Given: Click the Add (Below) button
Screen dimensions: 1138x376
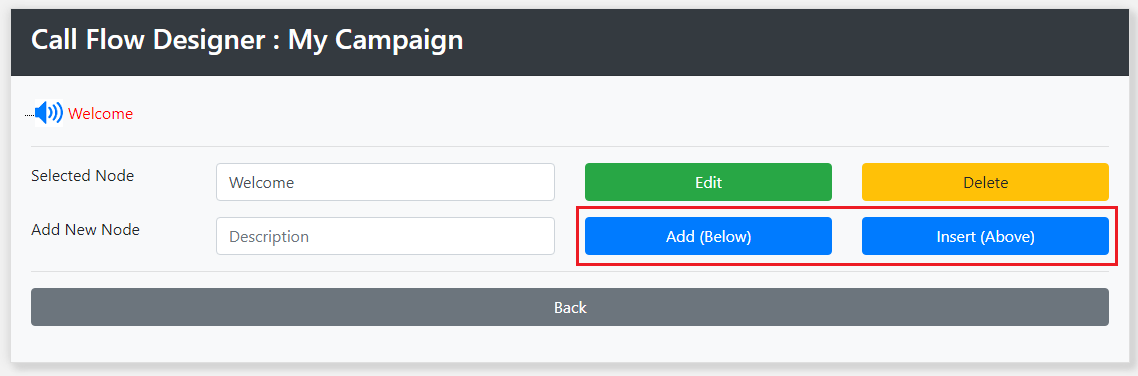Looking at the screenshot, I should (x=708, y=236).
